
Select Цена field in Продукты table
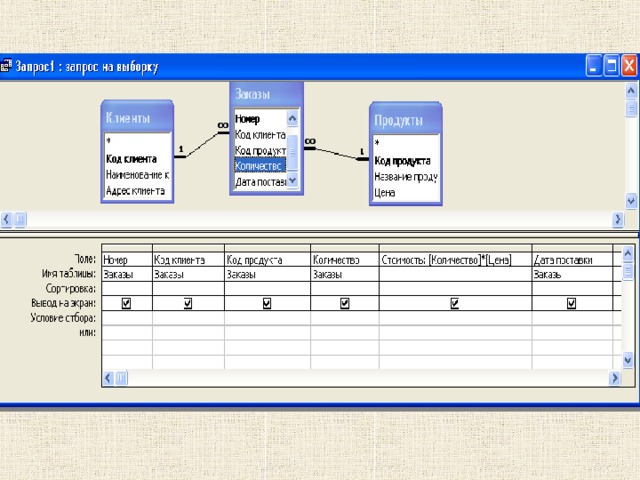click(x=406, y=193)
